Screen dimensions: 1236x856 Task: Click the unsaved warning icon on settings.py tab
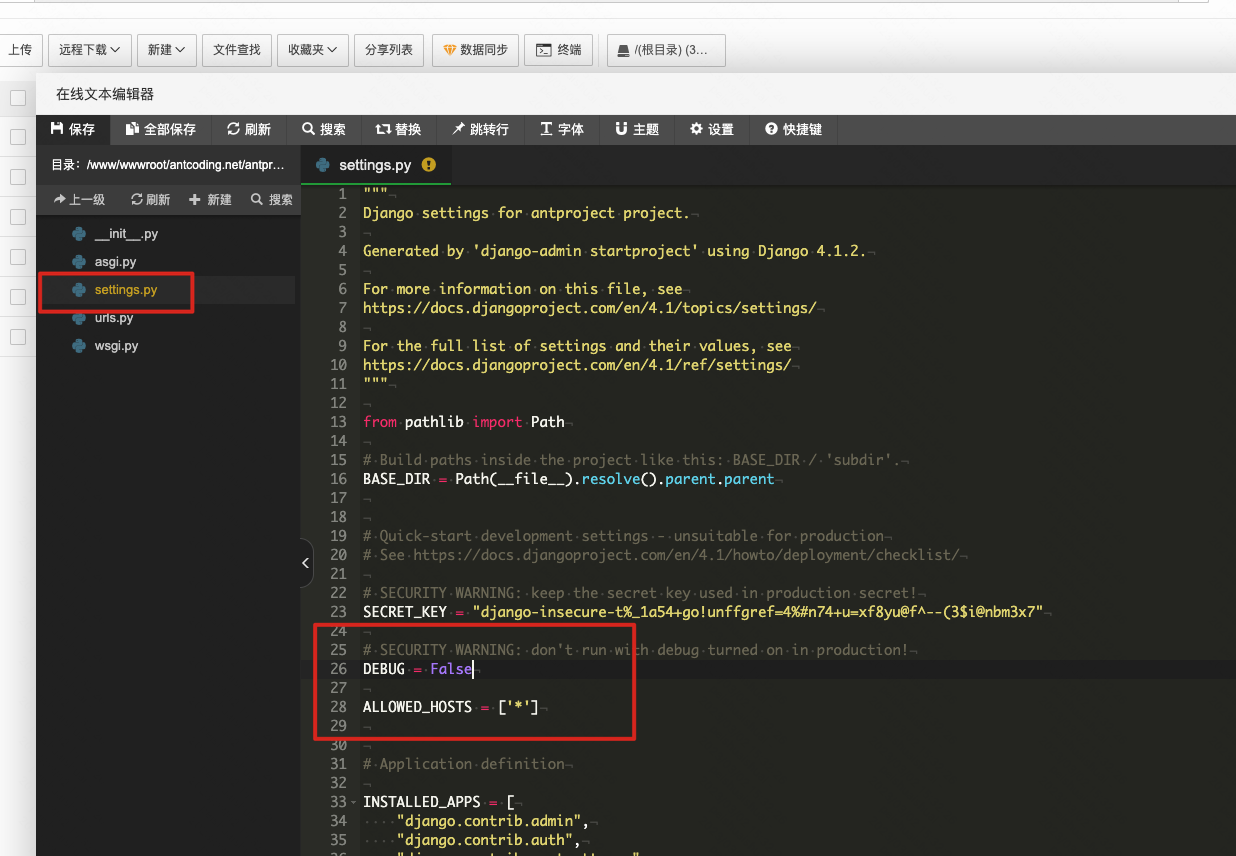[429, 165]
